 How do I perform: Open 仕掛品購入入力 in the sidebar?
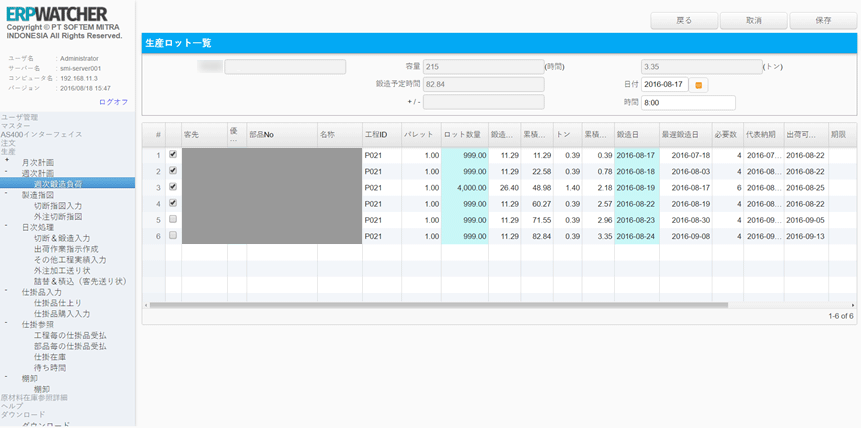click(x=62, y=314)
